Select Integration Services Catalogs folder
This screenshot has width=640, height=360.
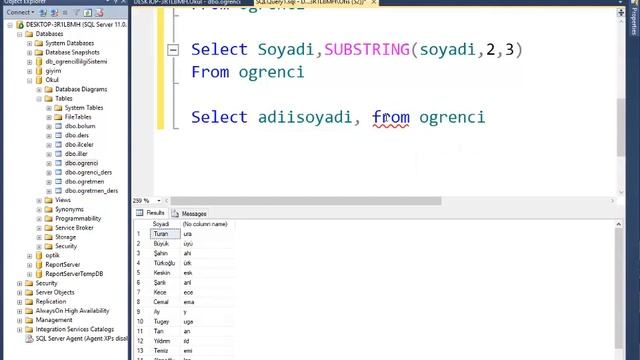[75, 329]
